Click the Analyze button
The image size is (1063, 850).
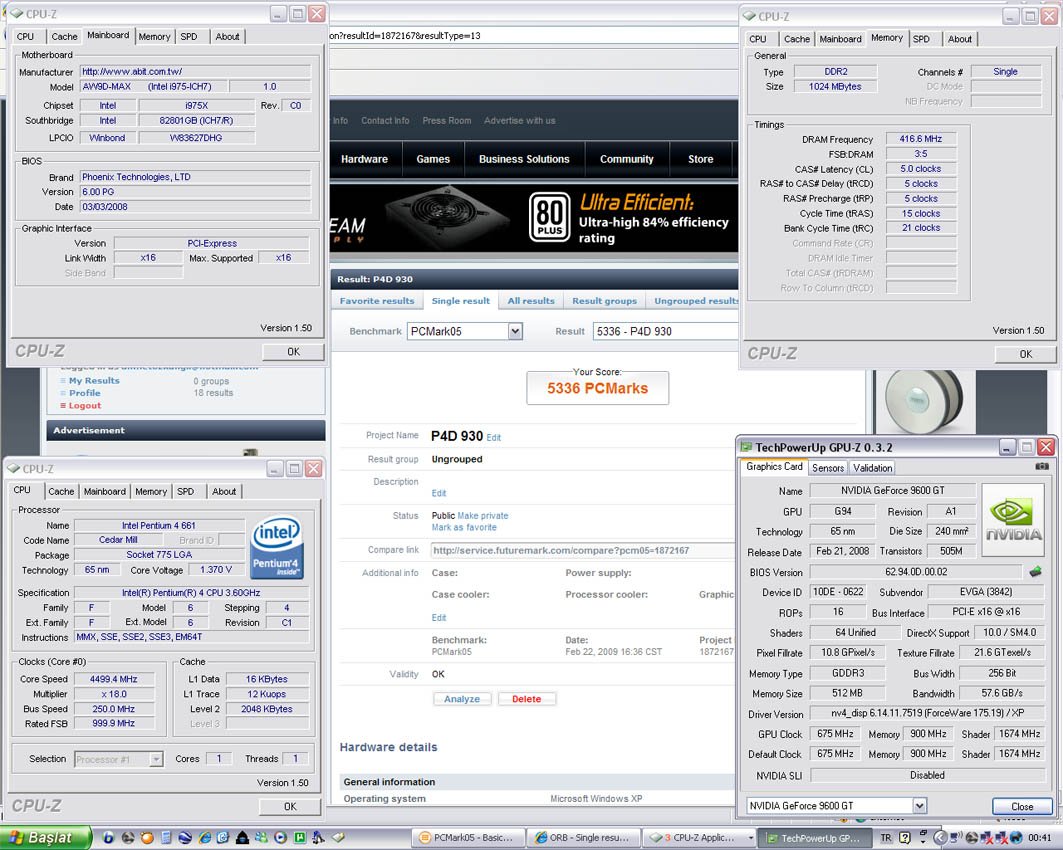[x=462, y=699]
